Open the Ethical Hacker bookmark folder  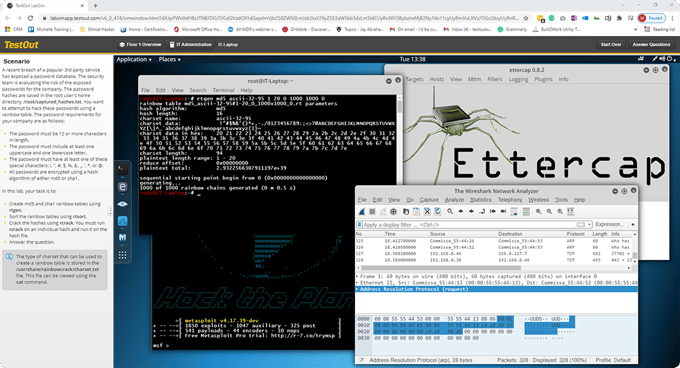[x=97, y=29]
